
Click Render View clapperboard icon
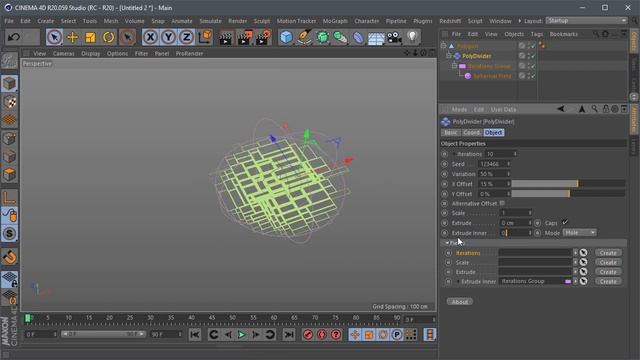(x=225, y=38)
